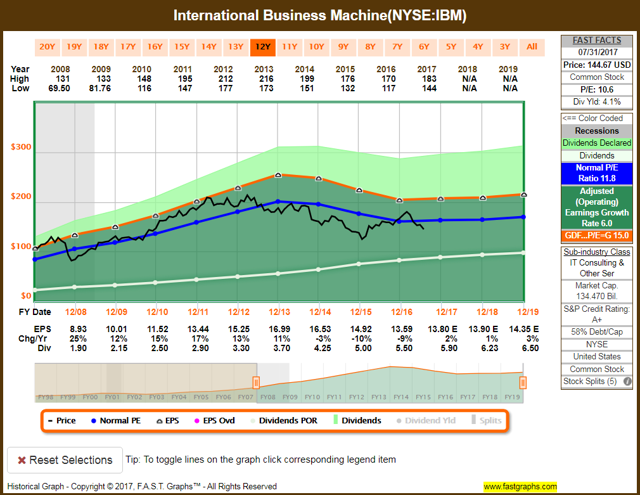
Task: Open the www.fastgraphs.com link
Action: tap(520, 486)
